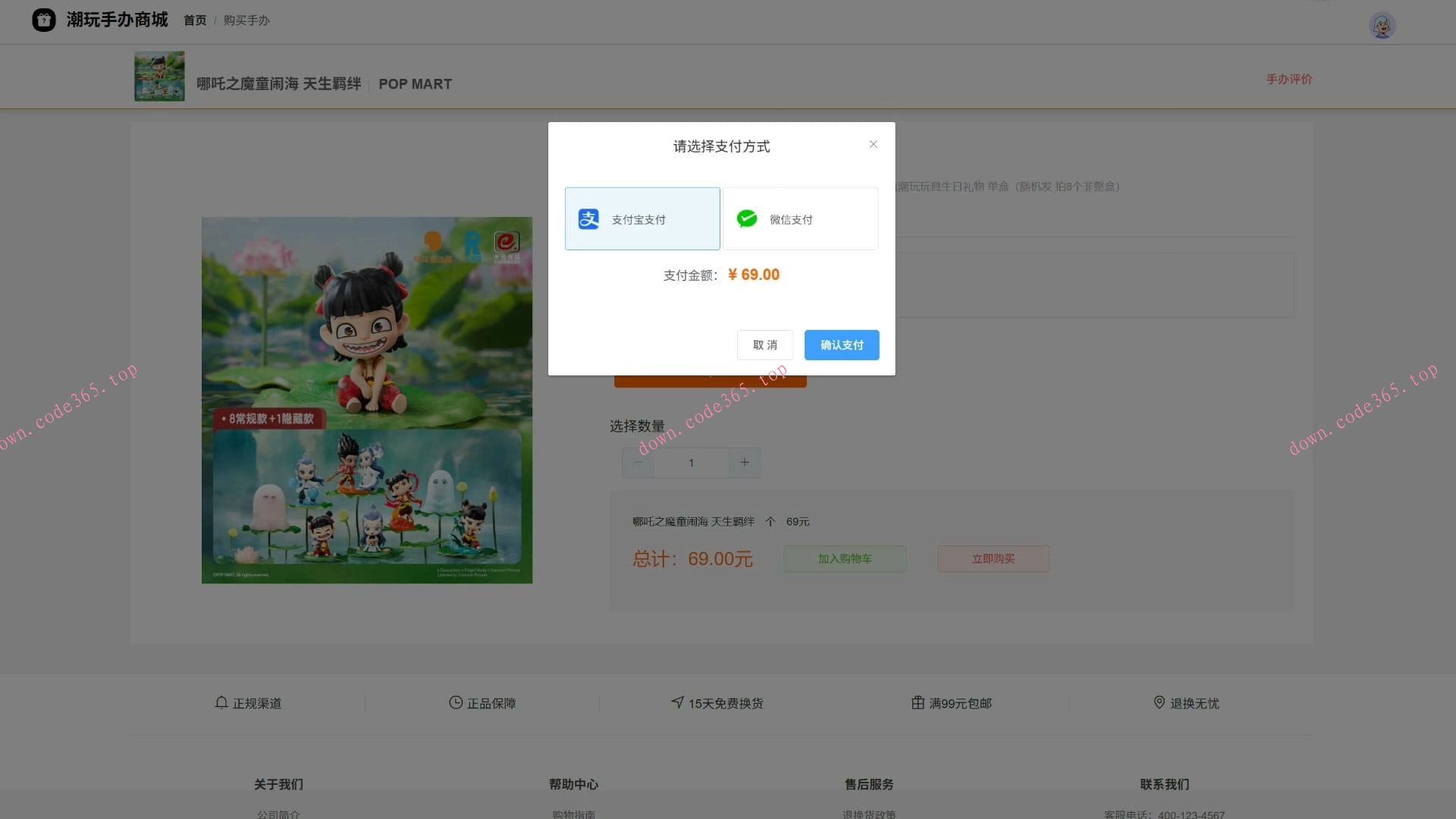Click the 确认支付 confirm payment button
This screenshot has width=1456, height=819.
coord(841,345)
